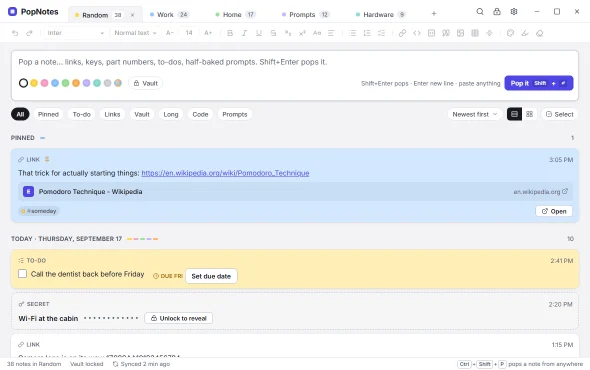Open search in title bar
Viewport: 590px width, 370px height.
click(x=480, y=12)
